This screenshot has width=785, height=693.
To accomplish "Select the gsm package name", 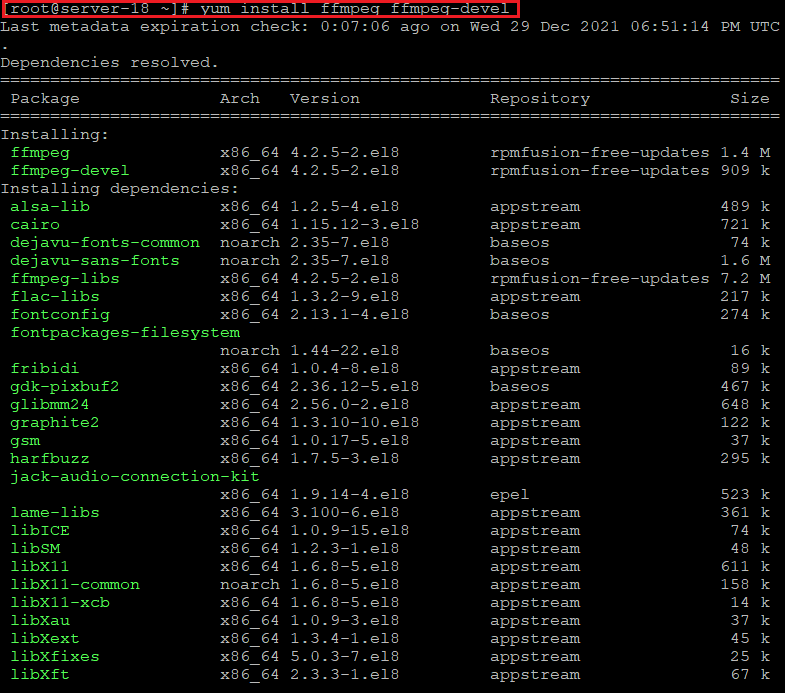I will point(25,441).
